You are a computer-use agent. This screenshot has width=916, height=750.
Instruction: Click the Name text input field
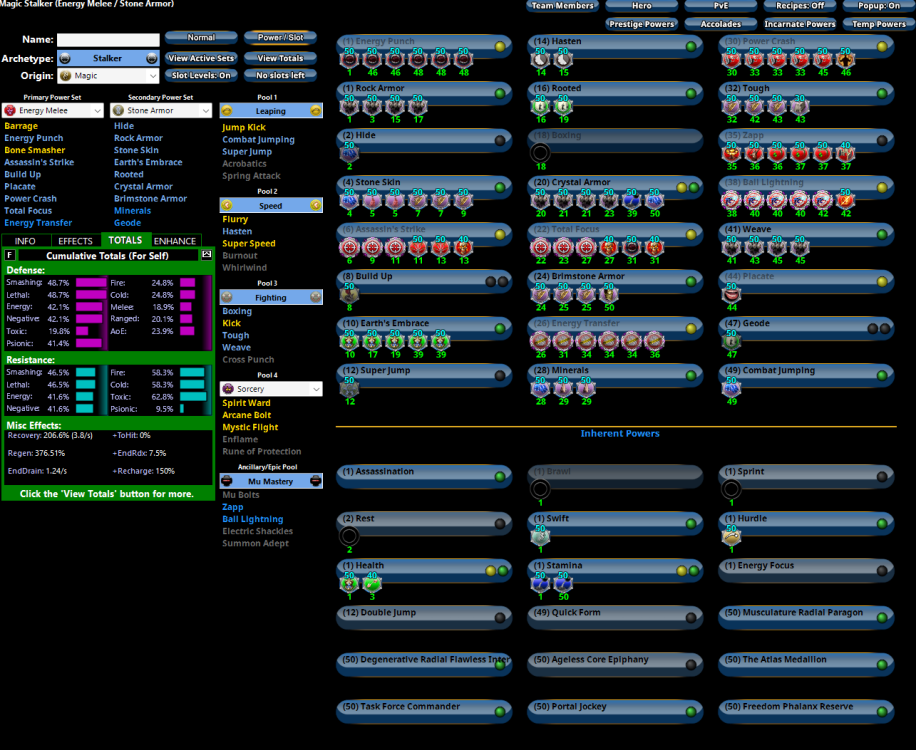click(108, 40)
